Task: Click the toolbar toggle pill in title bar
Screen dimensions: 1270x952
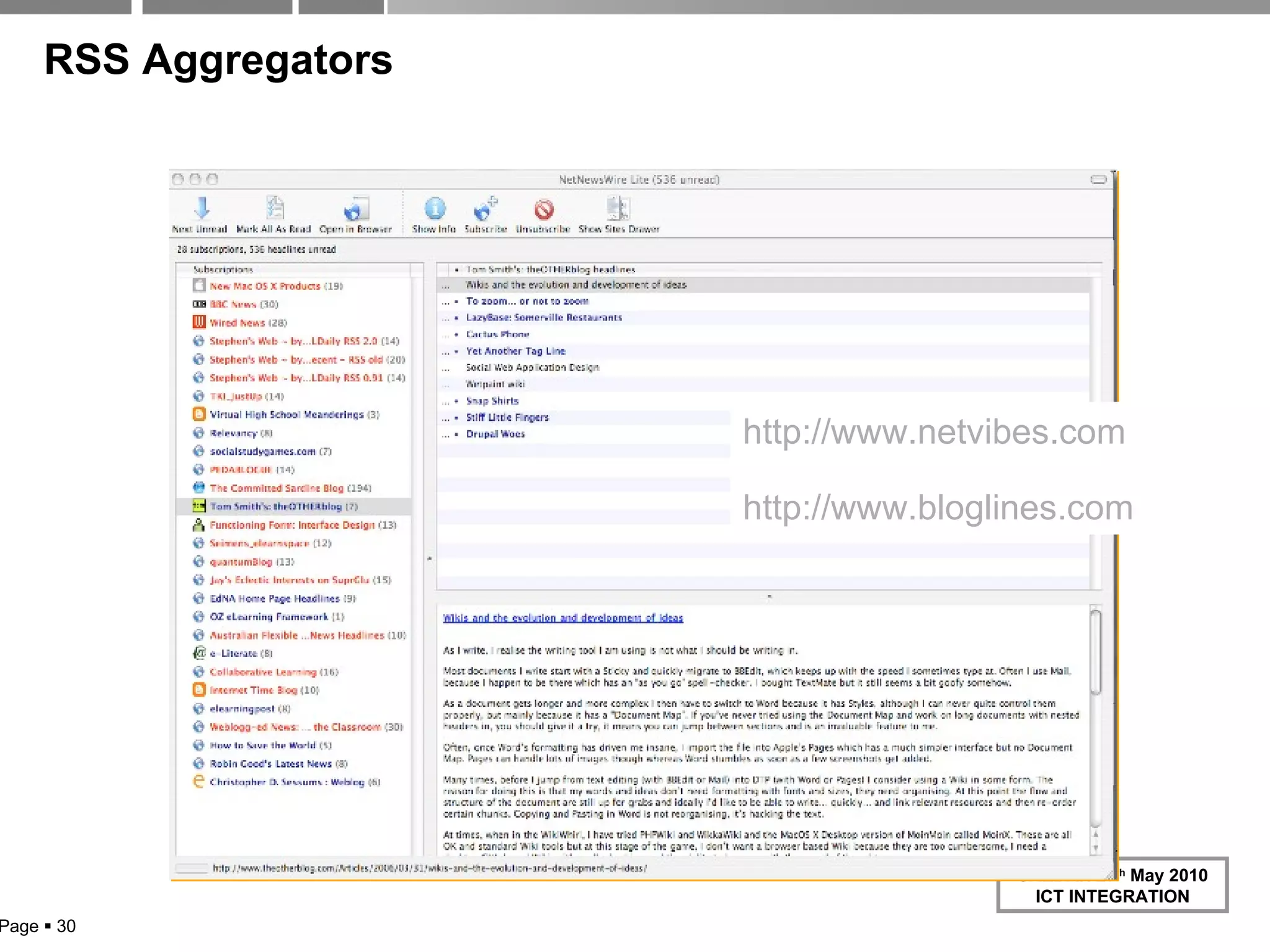Action: coord(1098,180)
